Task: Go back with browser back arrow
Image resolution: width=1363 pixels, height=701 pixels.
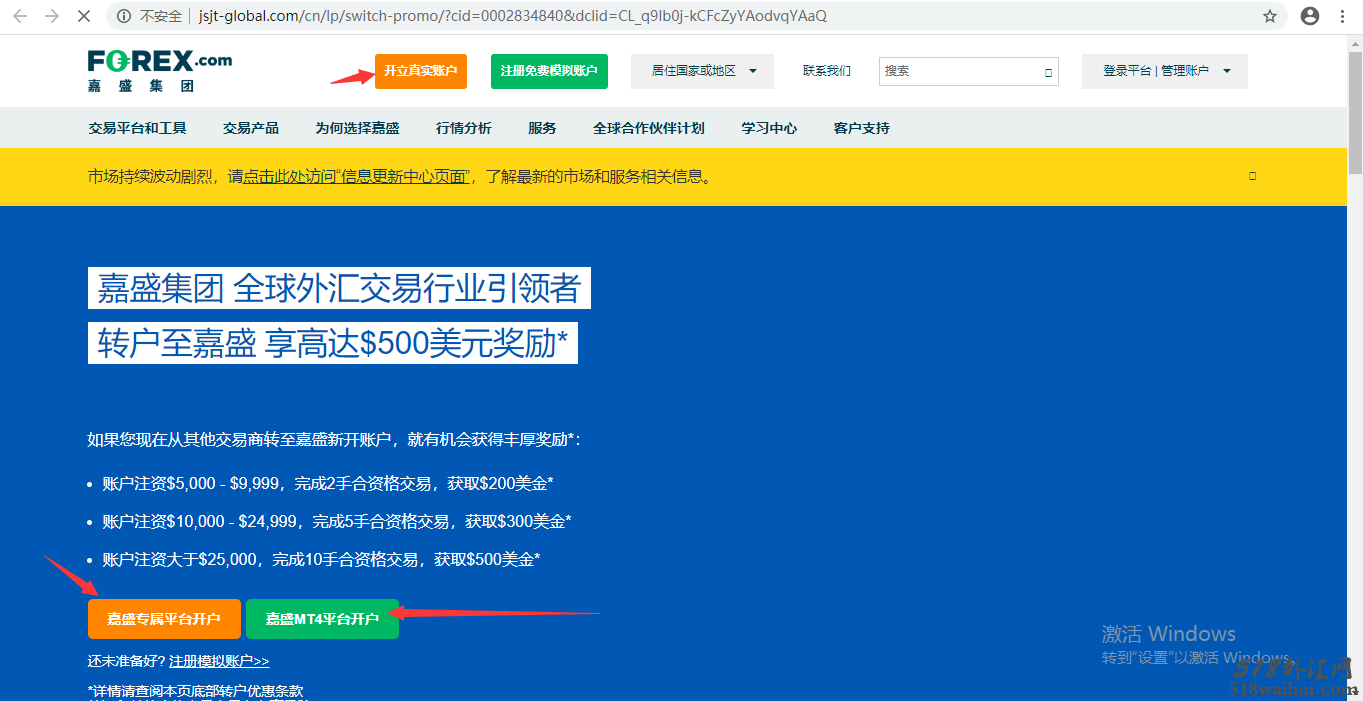Action: [x=20, y=16]
